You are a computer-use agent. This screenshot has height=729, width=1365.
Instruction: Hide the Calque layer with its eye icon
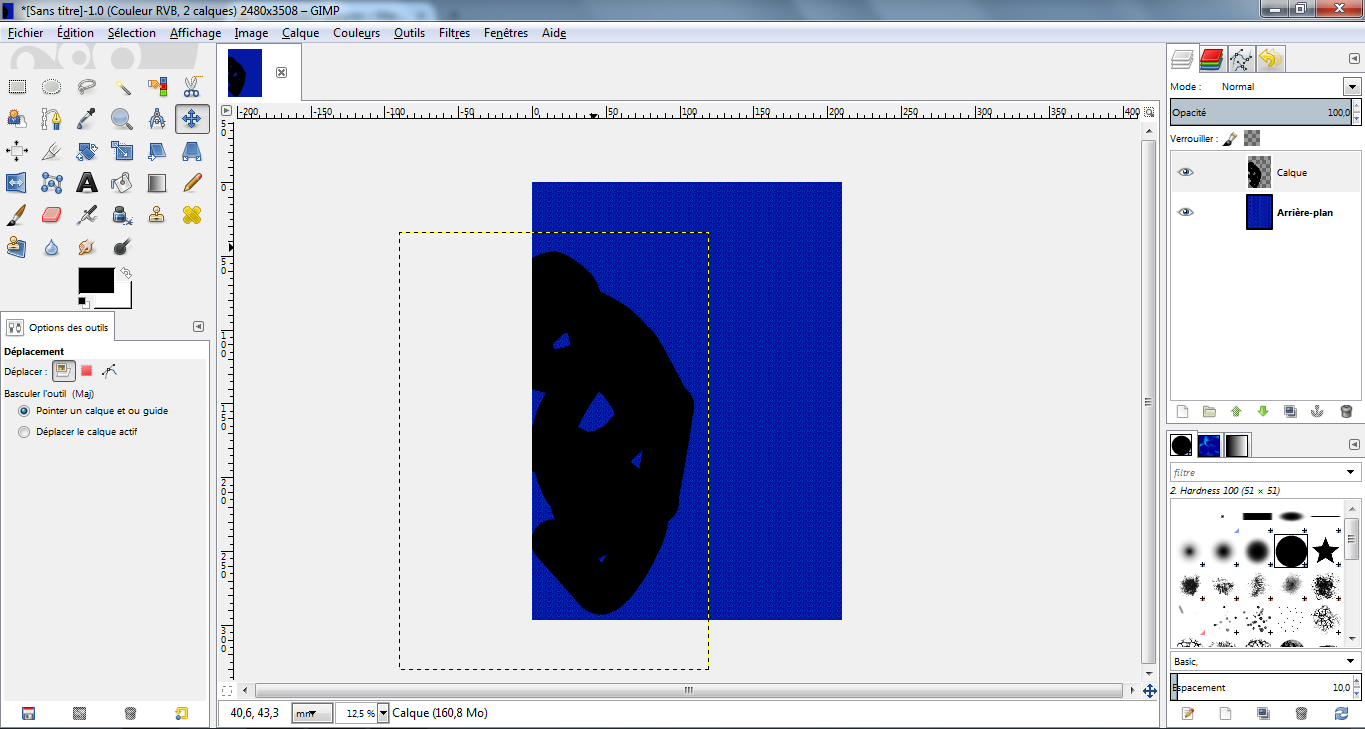tap(1185, 172)
